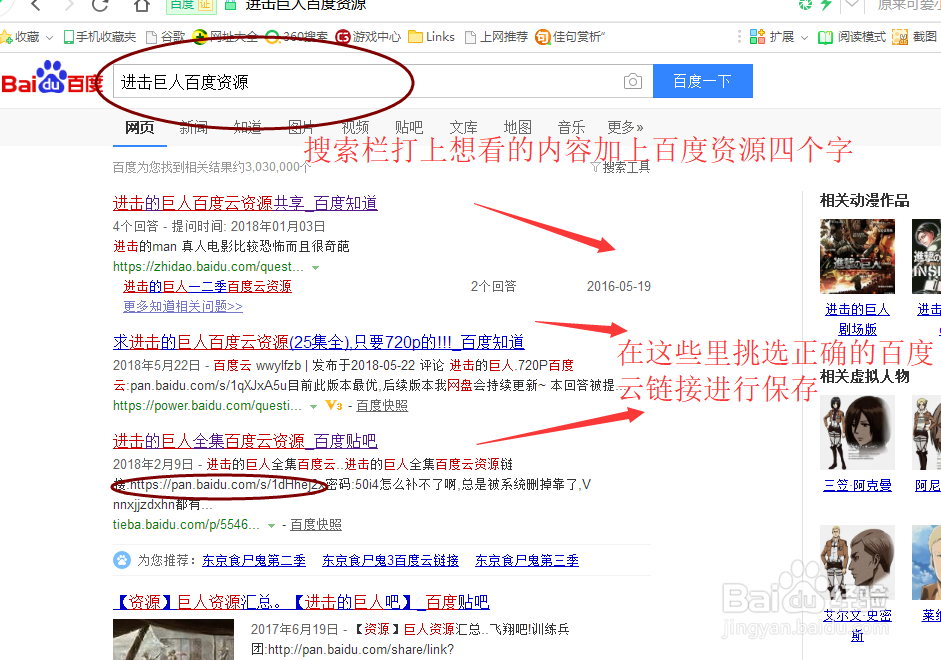
Task: Switch to the 视频 search tab
Action: click(x=355, y=127)
